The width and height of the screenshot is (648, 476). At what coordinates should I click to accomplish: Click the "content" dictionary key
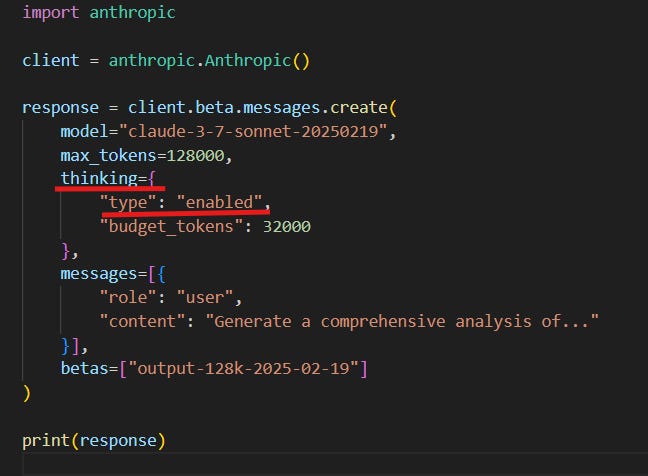[x=142, y=321]
